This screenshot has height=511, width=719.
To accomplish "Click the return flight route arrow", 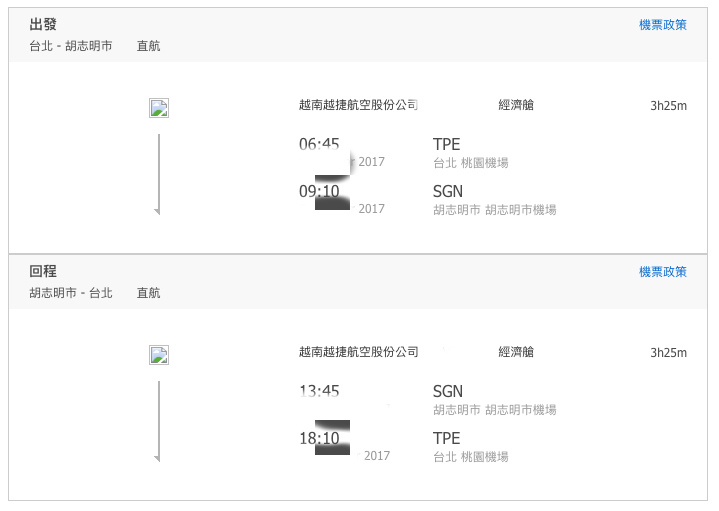I will coord(158,421).
